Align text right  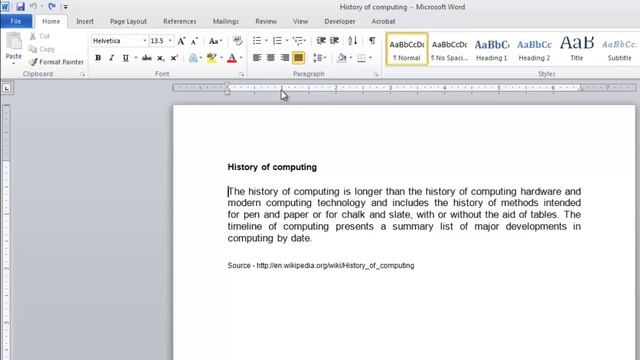pyautogui.click(x=285, y=58)
